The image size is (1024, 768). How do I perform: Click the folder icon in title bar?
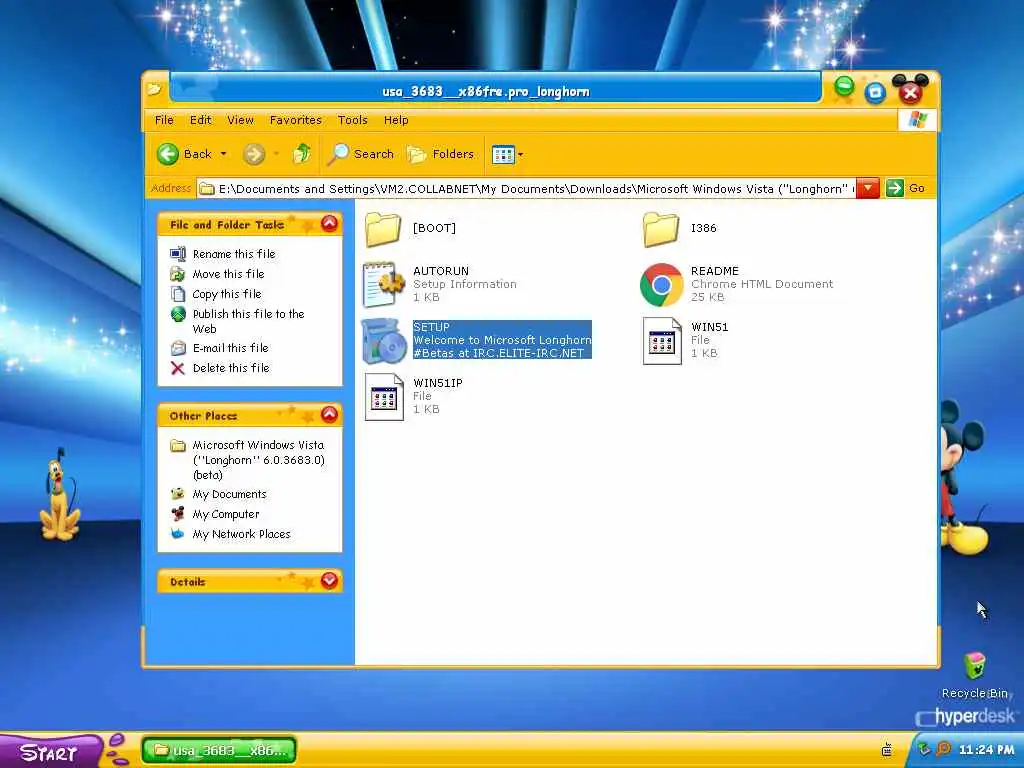(x=154, y=89)
